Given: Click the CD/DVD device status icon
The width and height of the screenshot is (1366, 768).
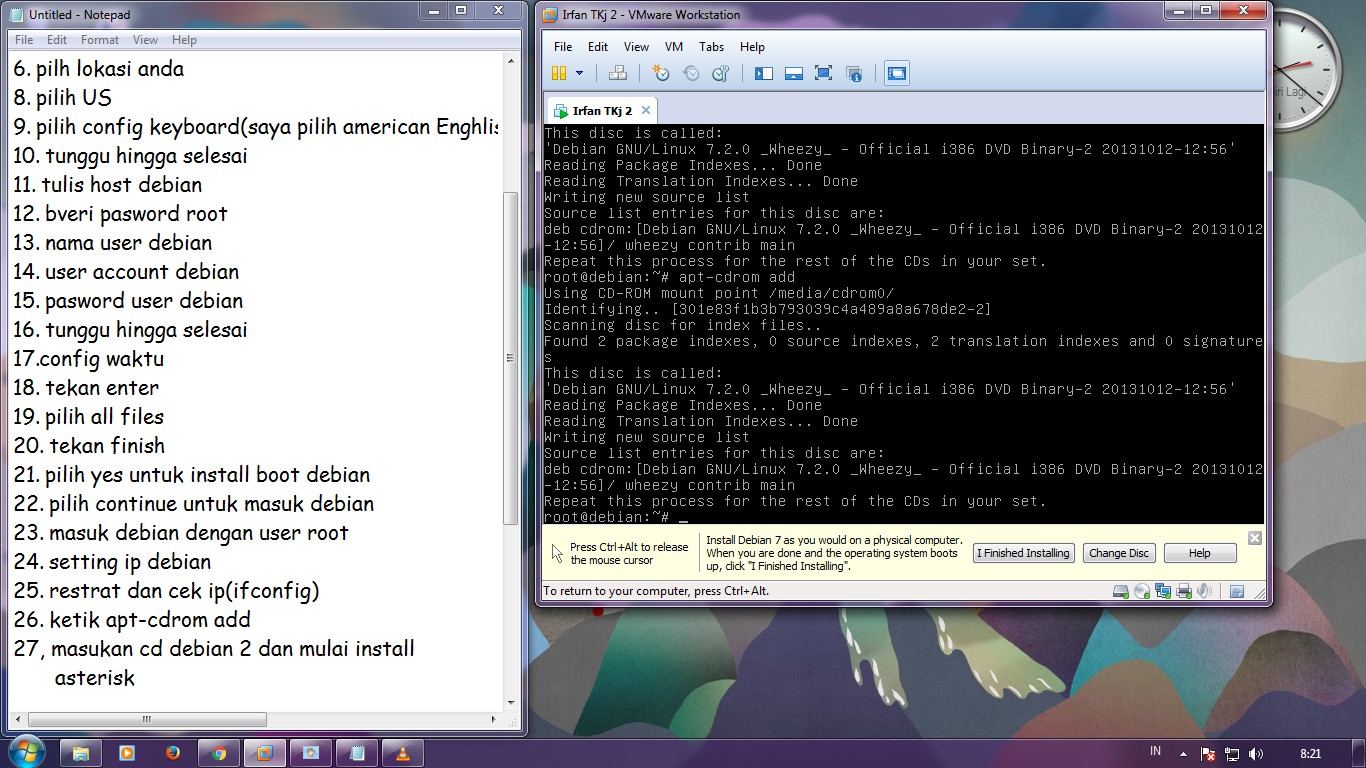Looking at the screenshot, I should click(1141, 591).
